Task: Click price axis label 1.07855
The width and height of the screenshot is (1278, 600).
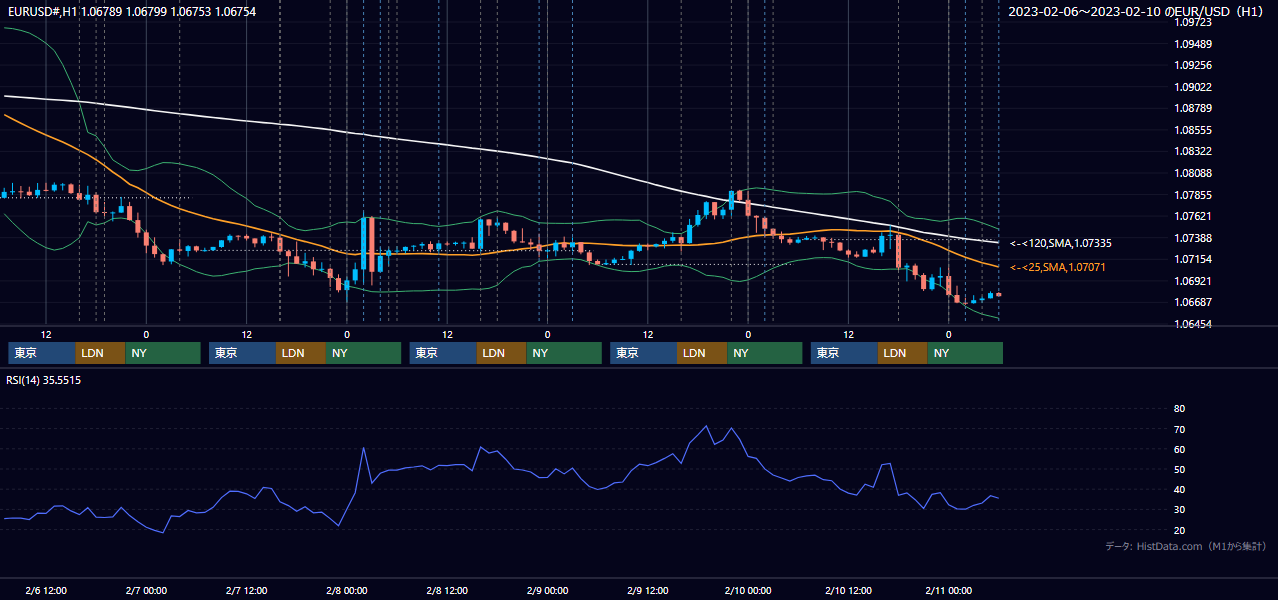Action: [1193, 195]
